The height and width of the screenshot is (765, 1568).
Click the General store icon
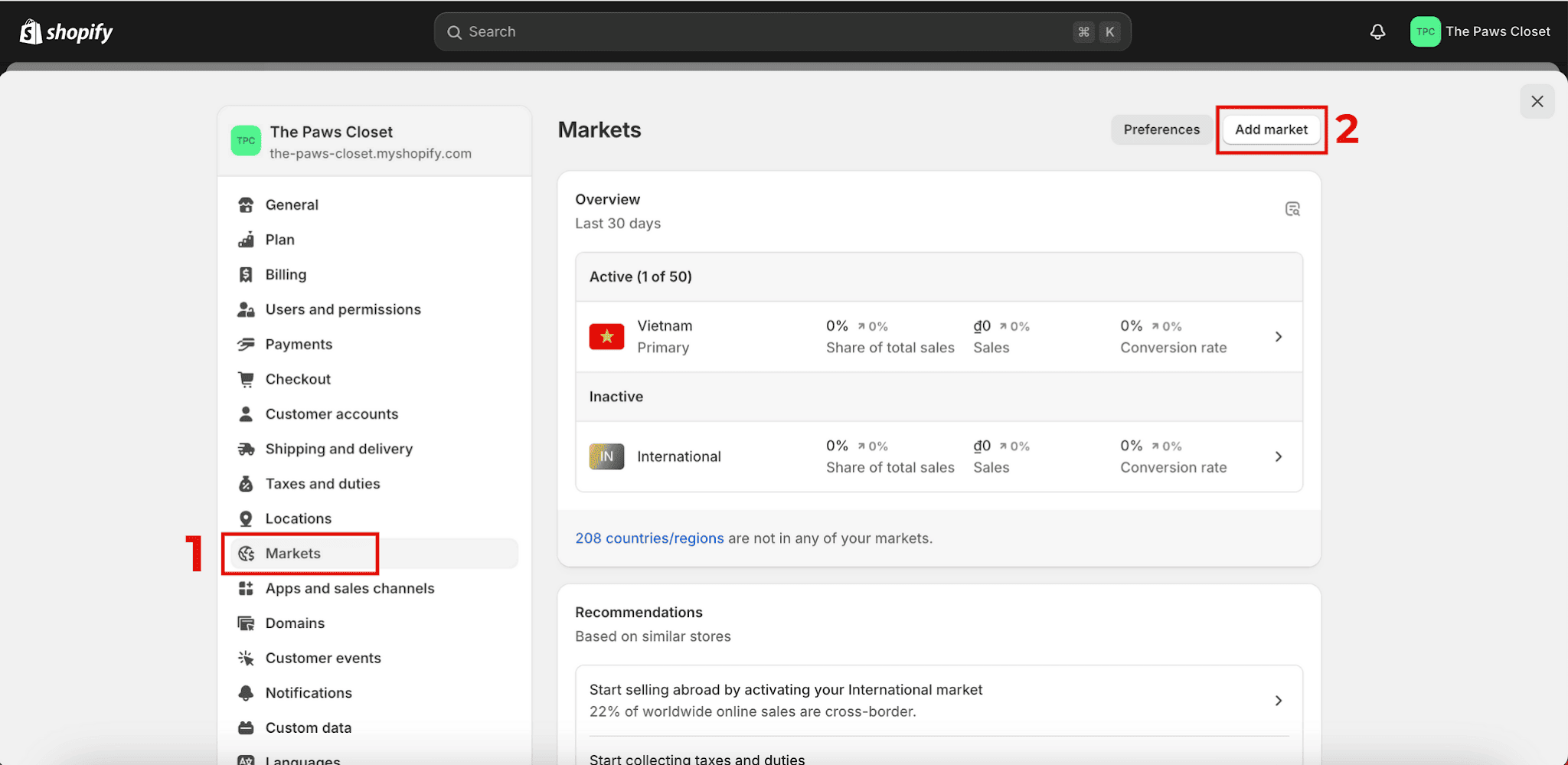[x=246, y=204]
